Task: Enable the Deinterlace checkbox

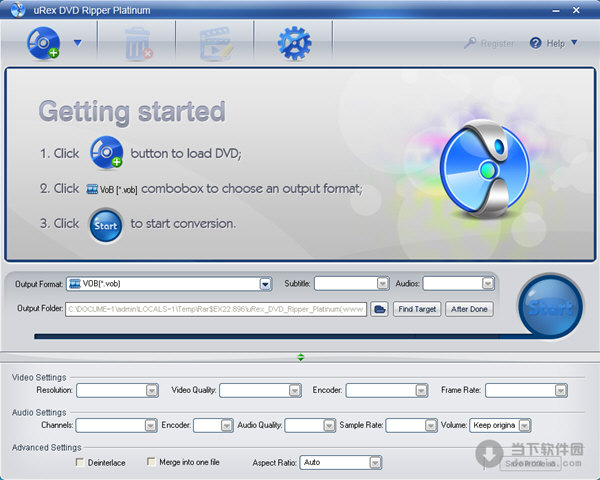Action: coord(80,462)
